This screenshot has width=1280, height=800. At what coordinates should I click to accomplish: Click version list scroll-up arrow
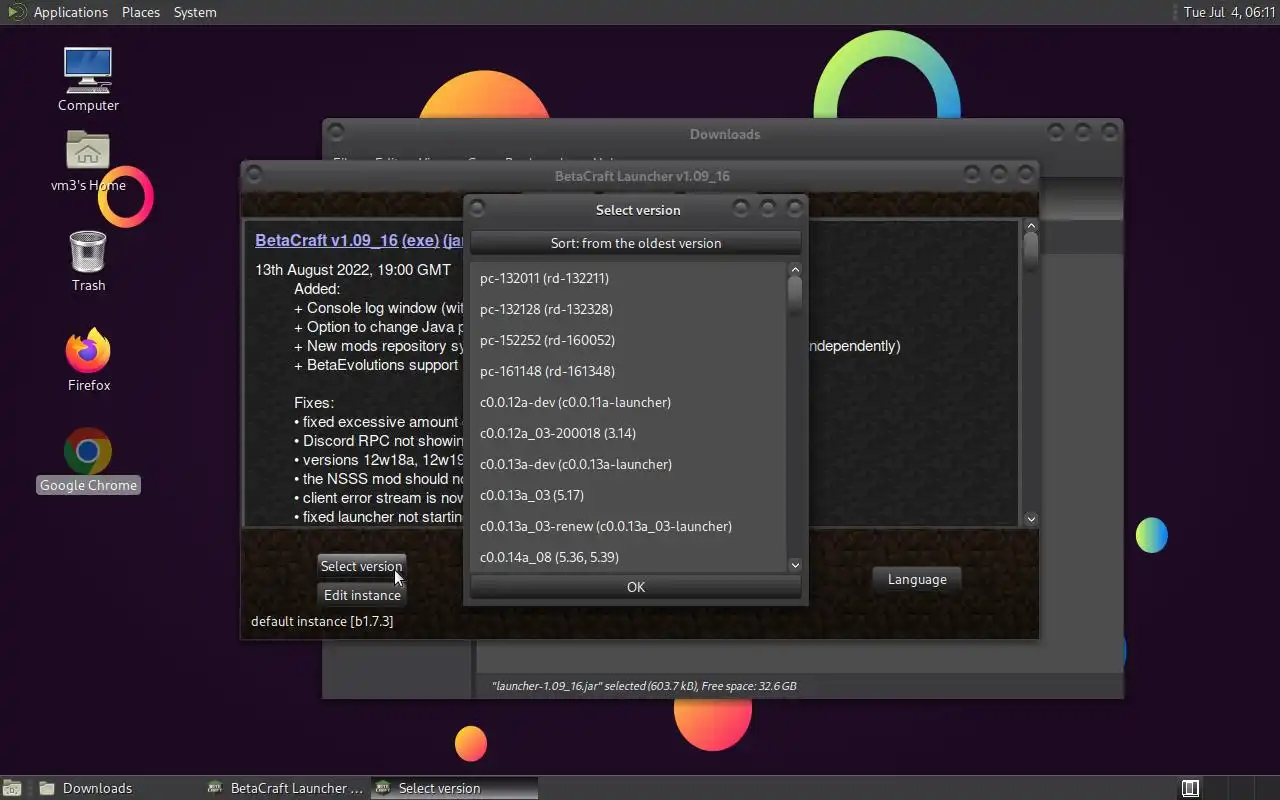click(795, 269)
